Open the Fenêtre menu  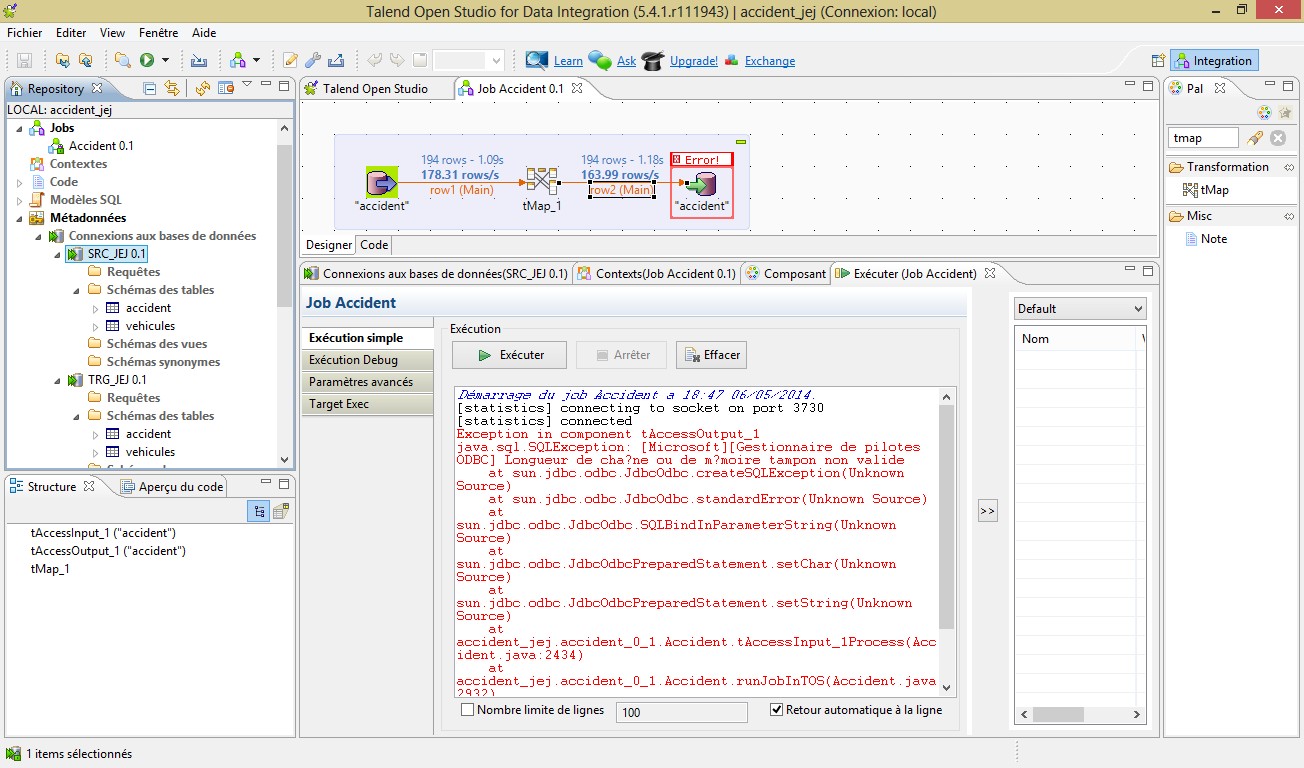pyautogui.click(x=159, y=33)
